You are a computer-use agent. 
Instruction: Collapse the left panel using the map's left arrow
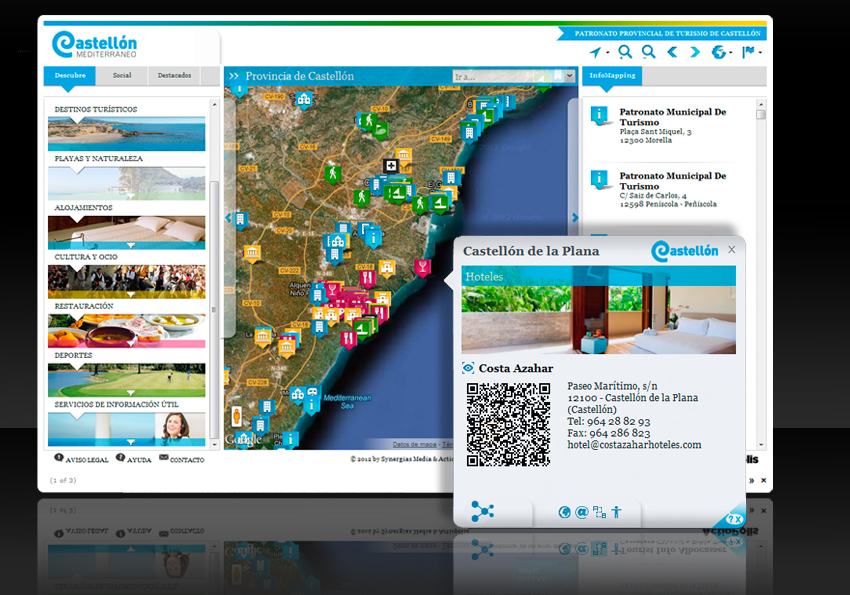228,218
